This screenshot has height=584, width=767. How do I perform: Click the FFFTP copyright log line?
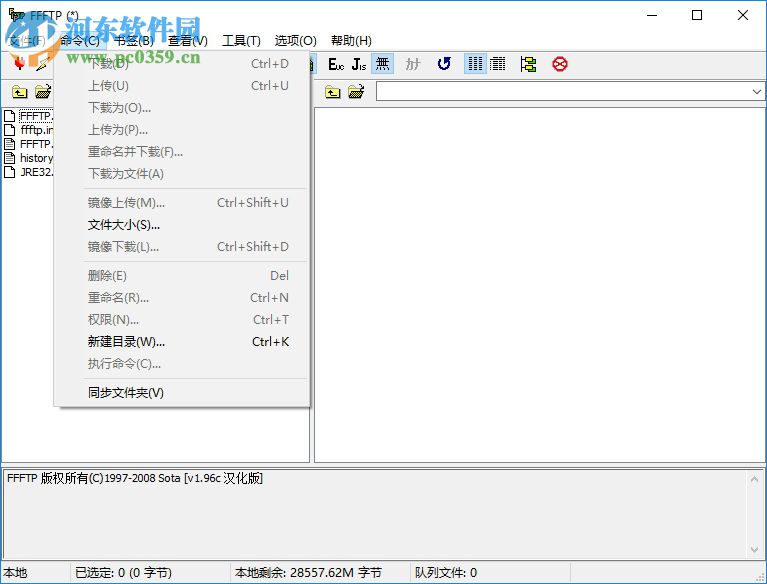tap(135, 478)
